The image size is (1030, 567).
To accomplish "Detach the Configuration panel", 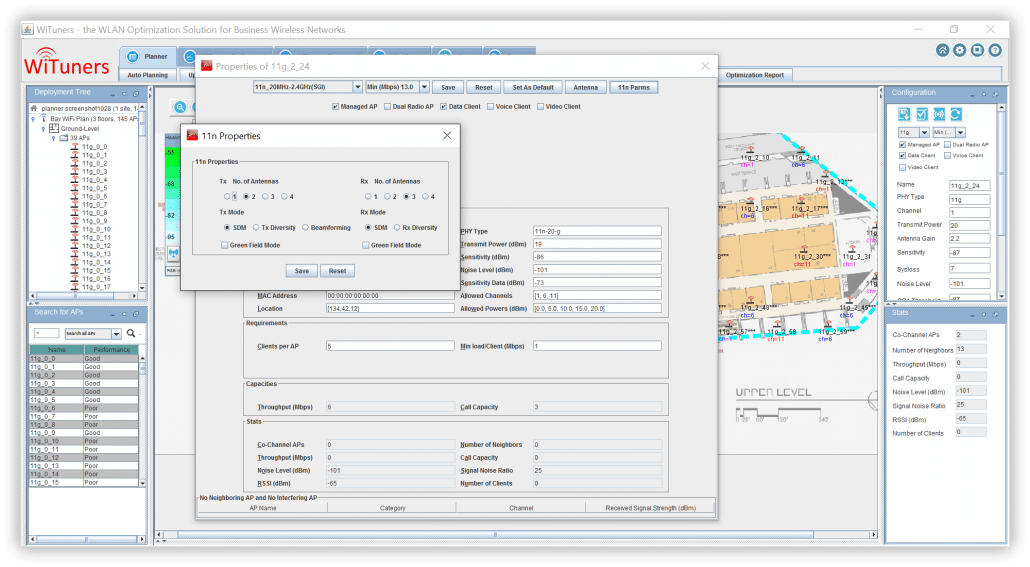I will [996, 94].
